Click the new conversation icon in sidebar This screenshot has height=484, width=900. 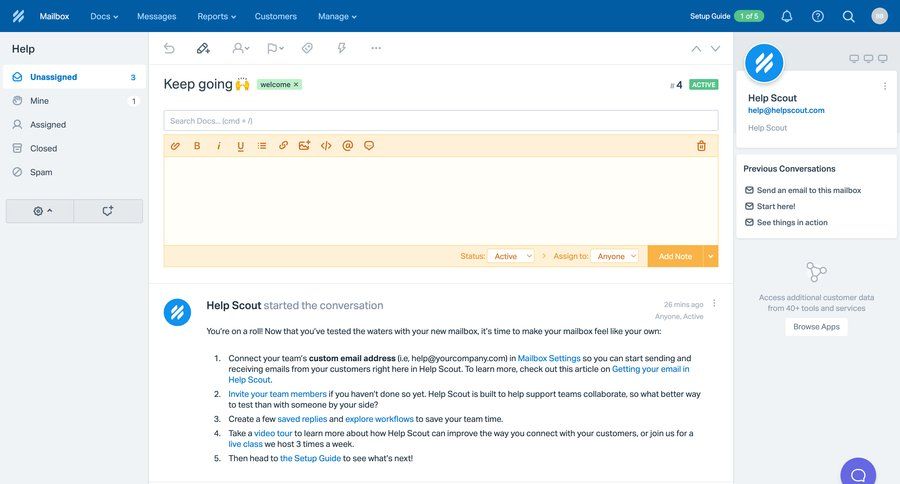[108, 211]
